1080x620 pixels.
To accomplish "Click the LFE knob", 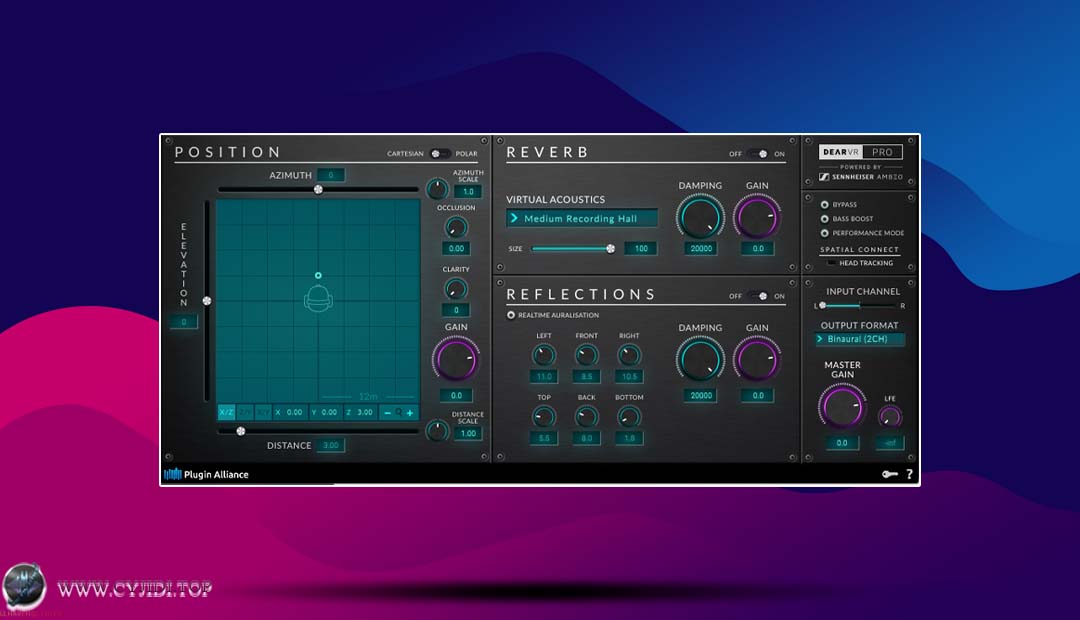I will coord(890,416).
